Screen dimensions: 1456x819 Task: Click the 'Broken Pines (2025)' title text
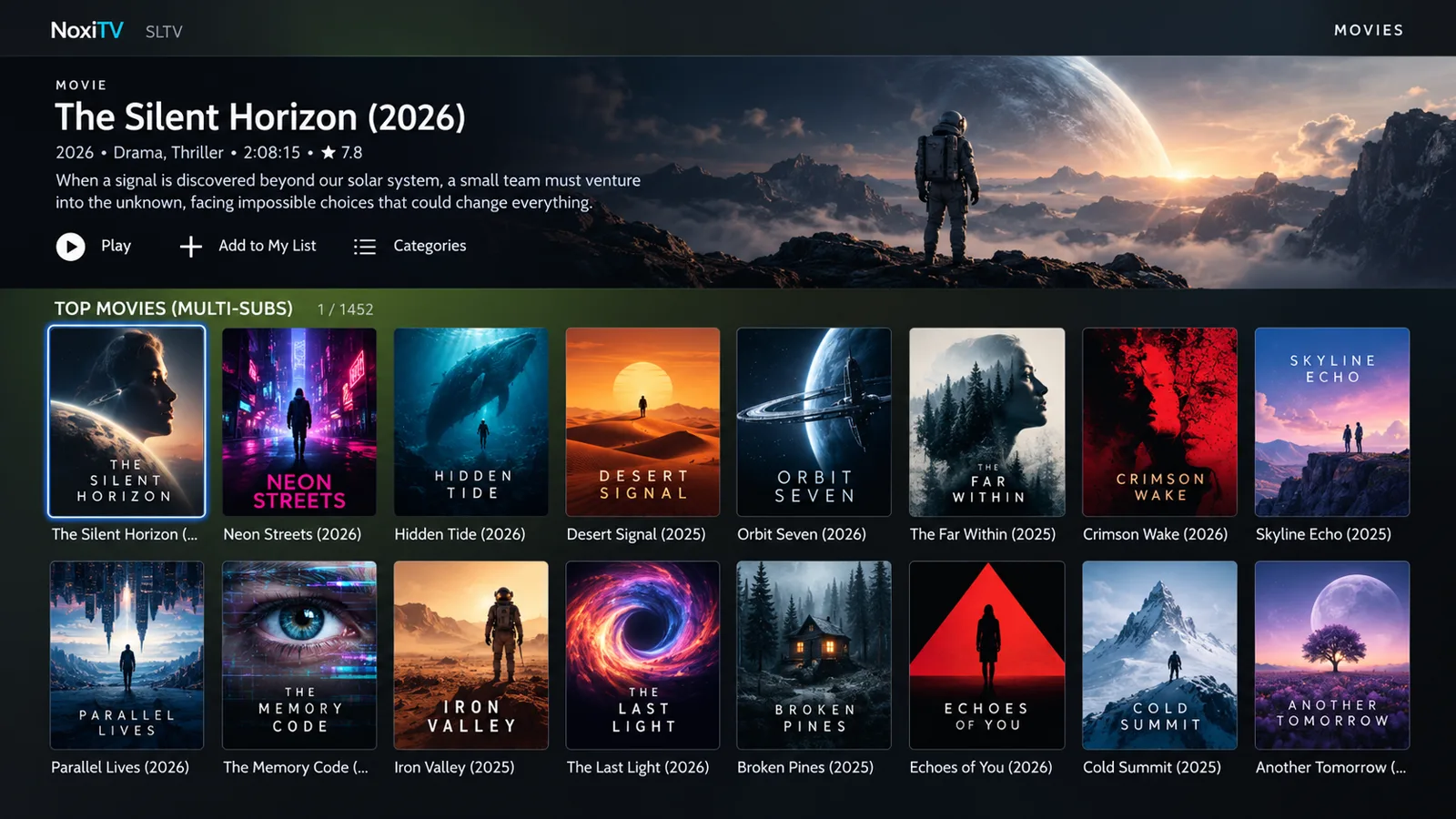click(x=805, y=767)
